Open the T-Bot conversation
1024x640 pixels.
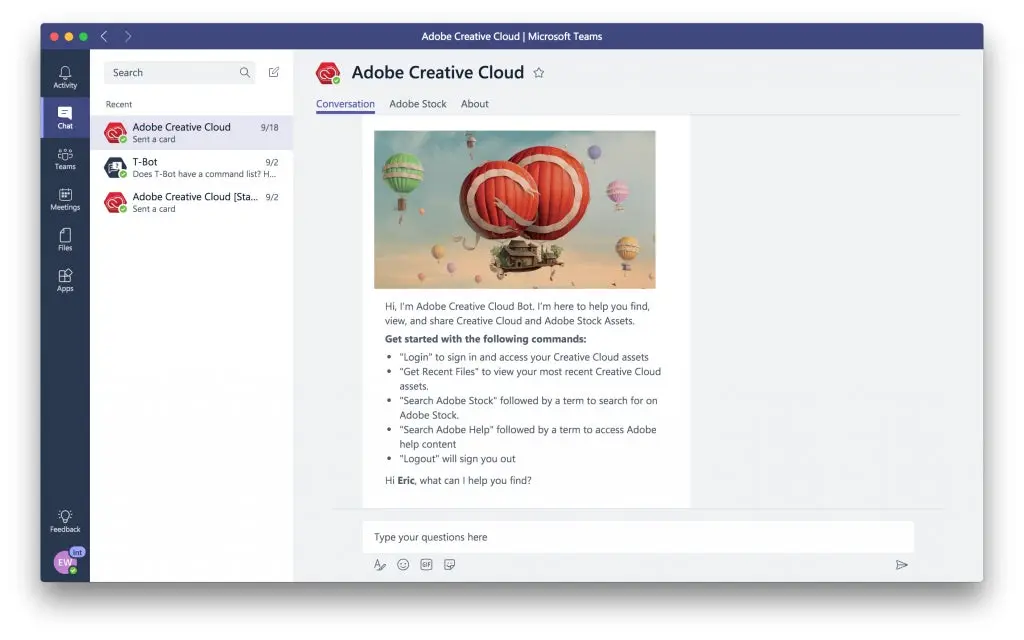(190, 167)
